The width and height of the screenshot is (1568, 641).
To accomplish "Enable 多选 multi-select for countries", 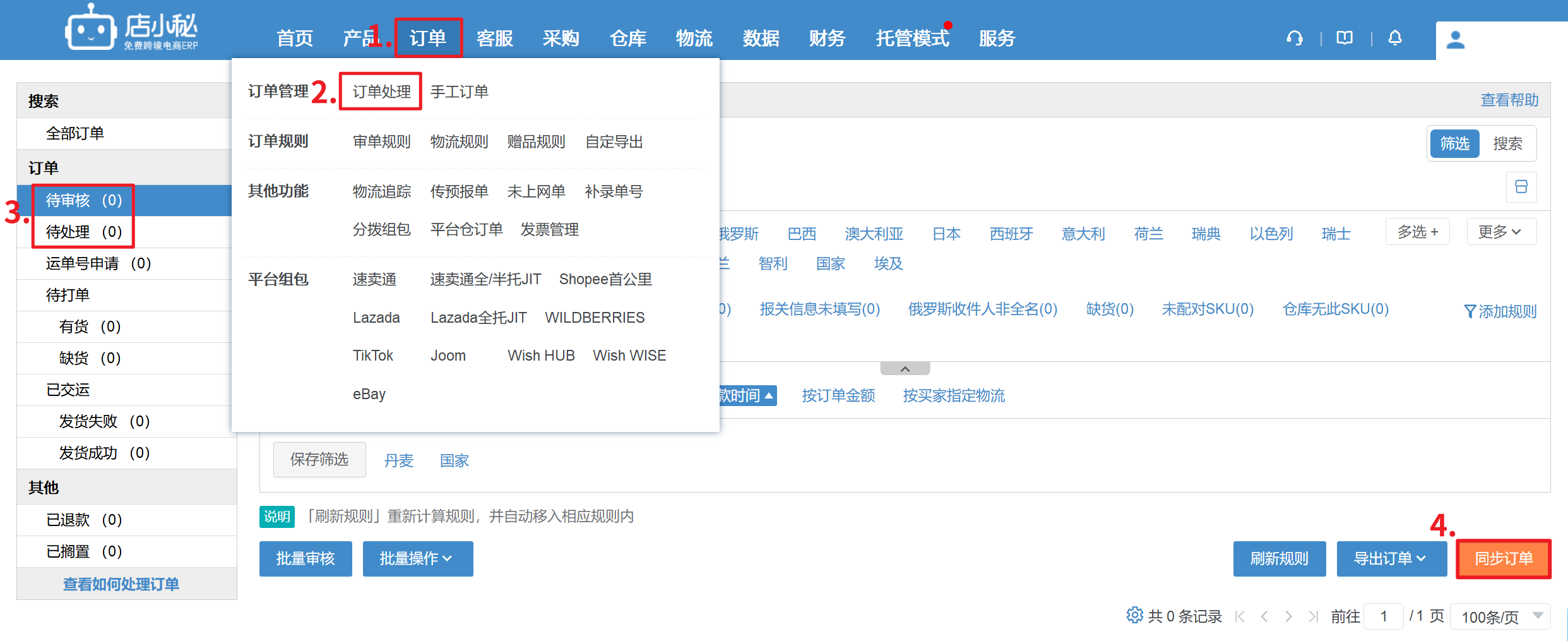I will 1417,232.
